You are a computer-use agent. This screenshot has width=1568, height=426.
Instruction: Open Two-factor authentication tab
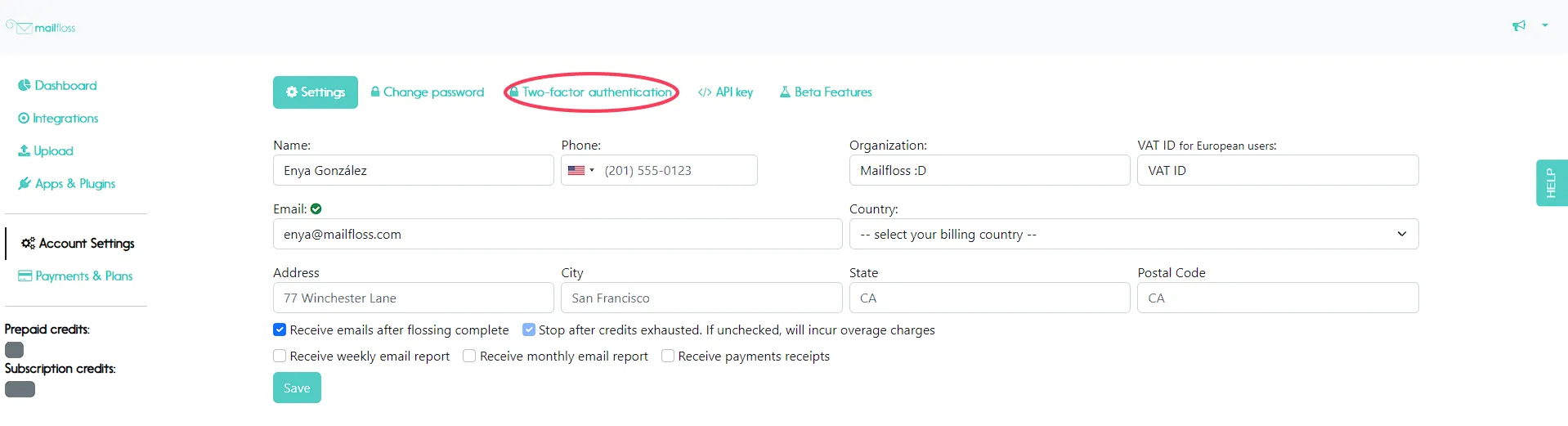591,92
